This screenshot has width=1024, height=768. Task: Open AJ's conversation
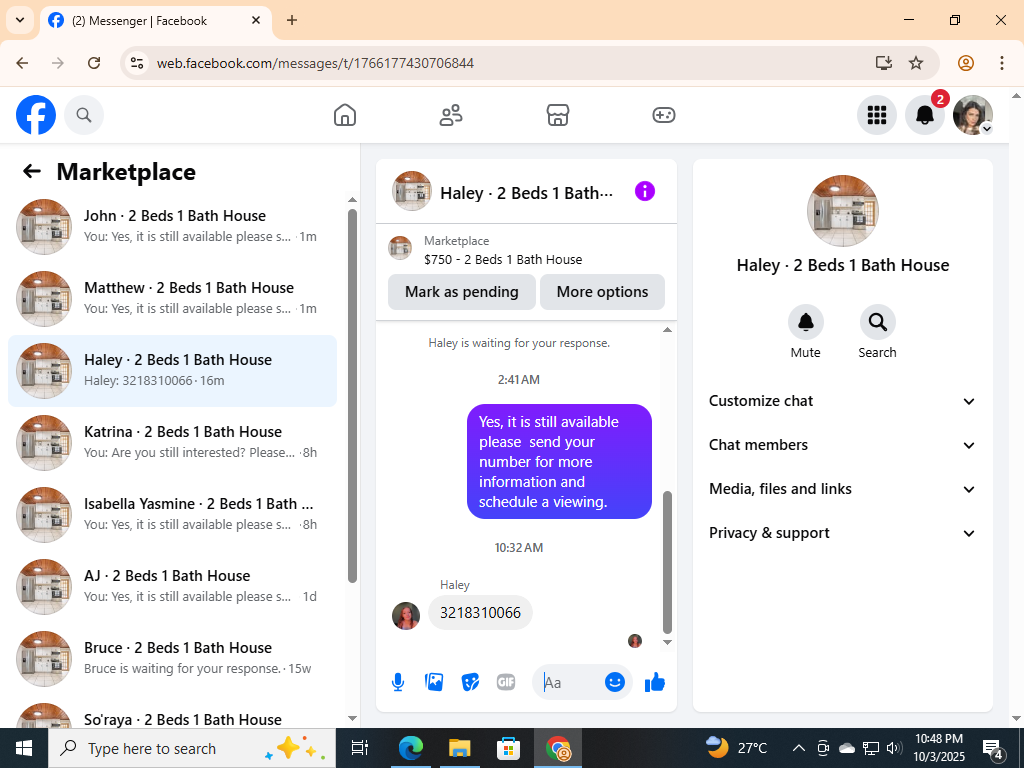point(172,586)
